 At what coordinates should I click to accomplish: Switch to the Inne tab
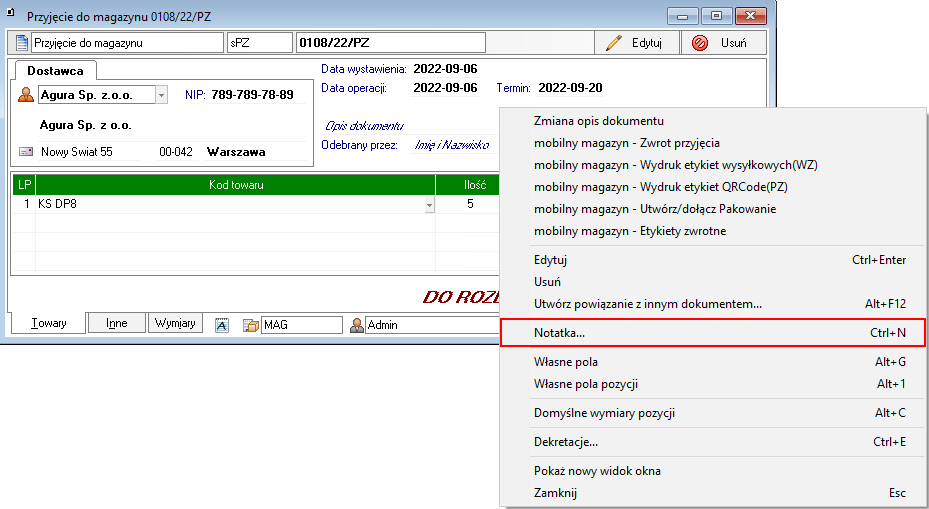(x=116, y=324)
